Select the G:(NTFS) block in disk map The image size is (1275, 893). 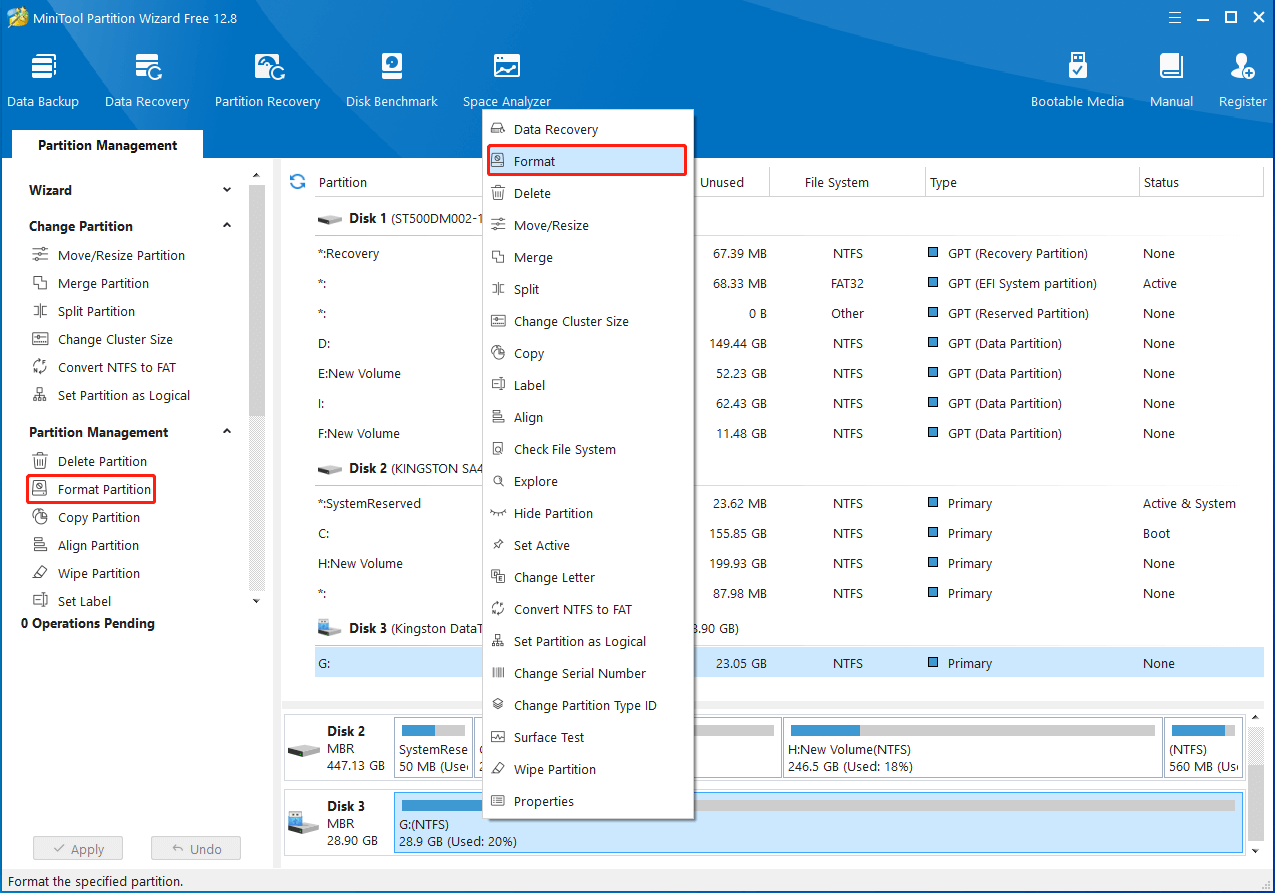pyautogui.click(x=818, y=822)
